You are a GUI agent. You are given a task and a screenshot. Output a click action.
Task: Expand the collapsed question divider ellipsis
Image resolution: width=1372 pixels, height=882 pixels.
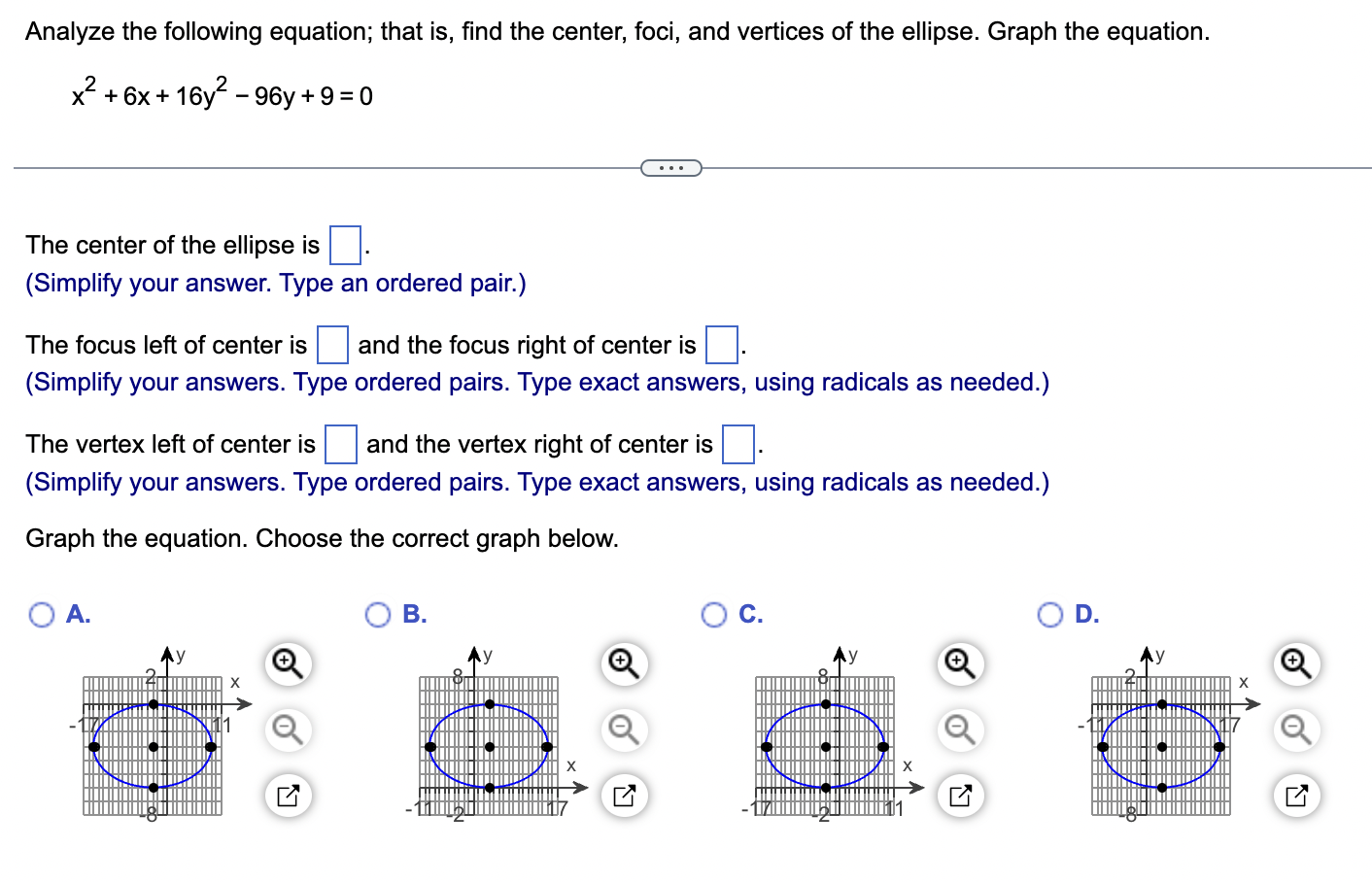(x=671, y=167)
